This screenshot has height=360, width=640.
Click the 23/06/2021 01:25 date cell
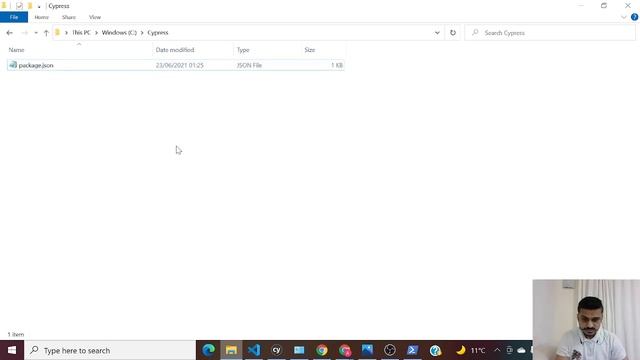pos(180,65)
